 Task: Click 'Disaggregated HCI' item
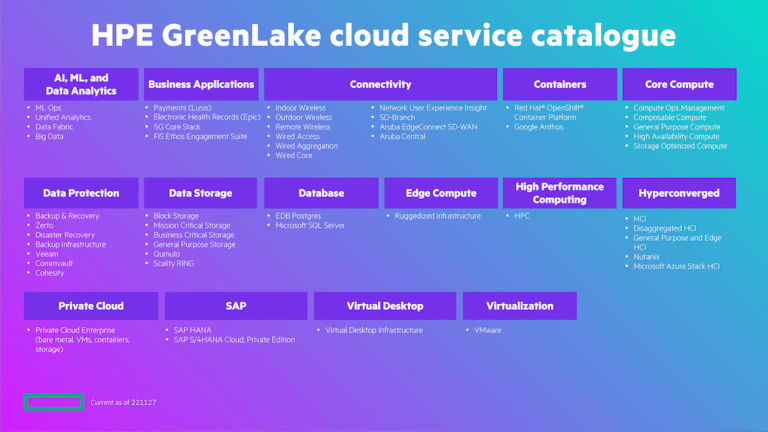(665, 228)
